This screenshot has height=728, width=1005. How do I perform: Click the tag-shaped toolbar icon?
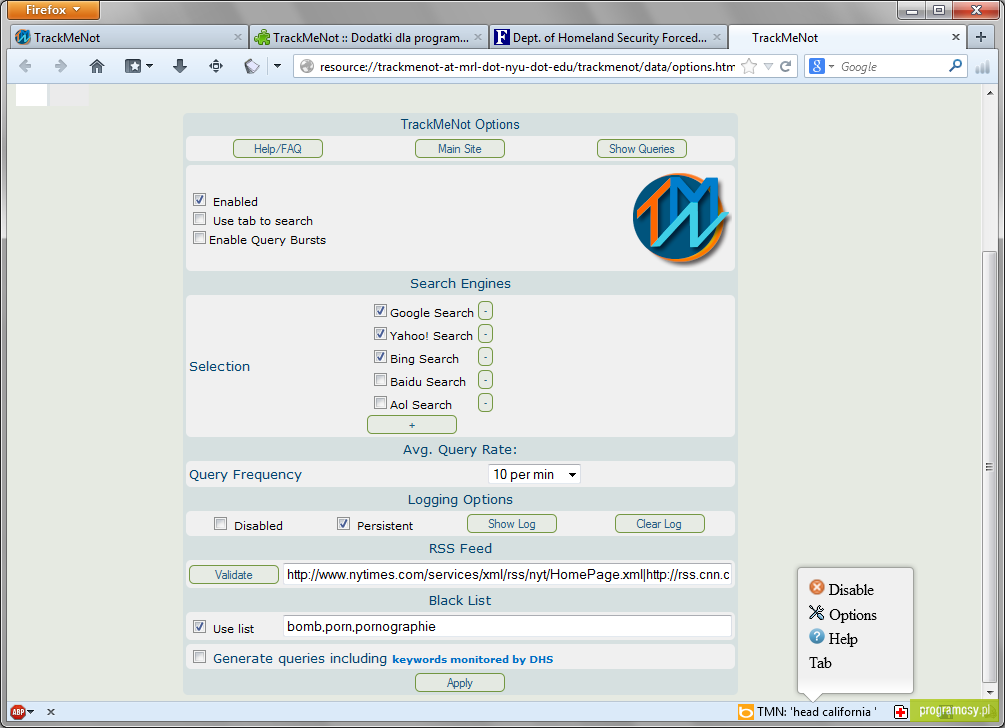(x=252, y=66)
